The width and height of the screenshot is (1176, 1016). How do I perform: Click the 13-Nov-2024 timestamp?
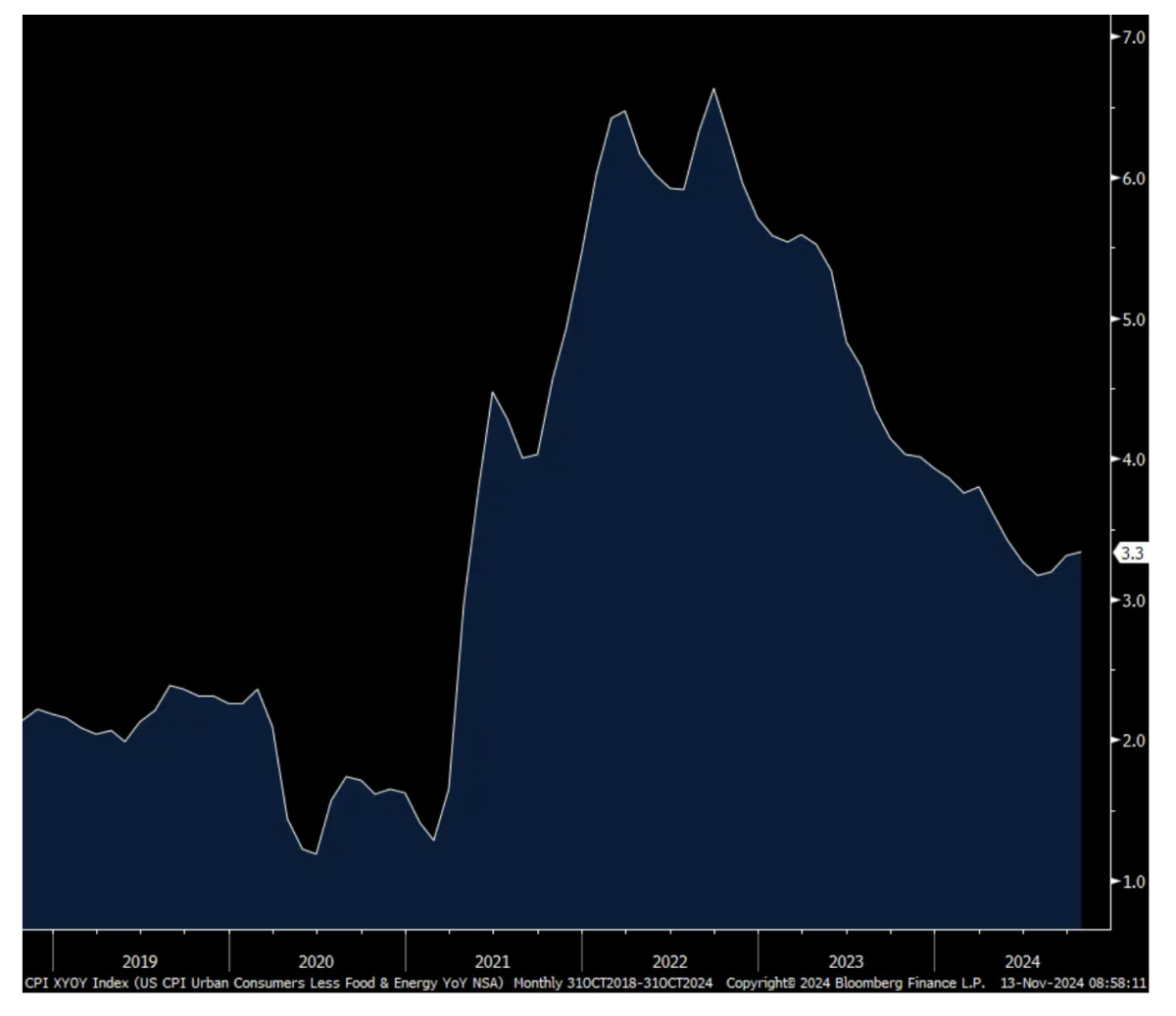tap(1073, 983)
